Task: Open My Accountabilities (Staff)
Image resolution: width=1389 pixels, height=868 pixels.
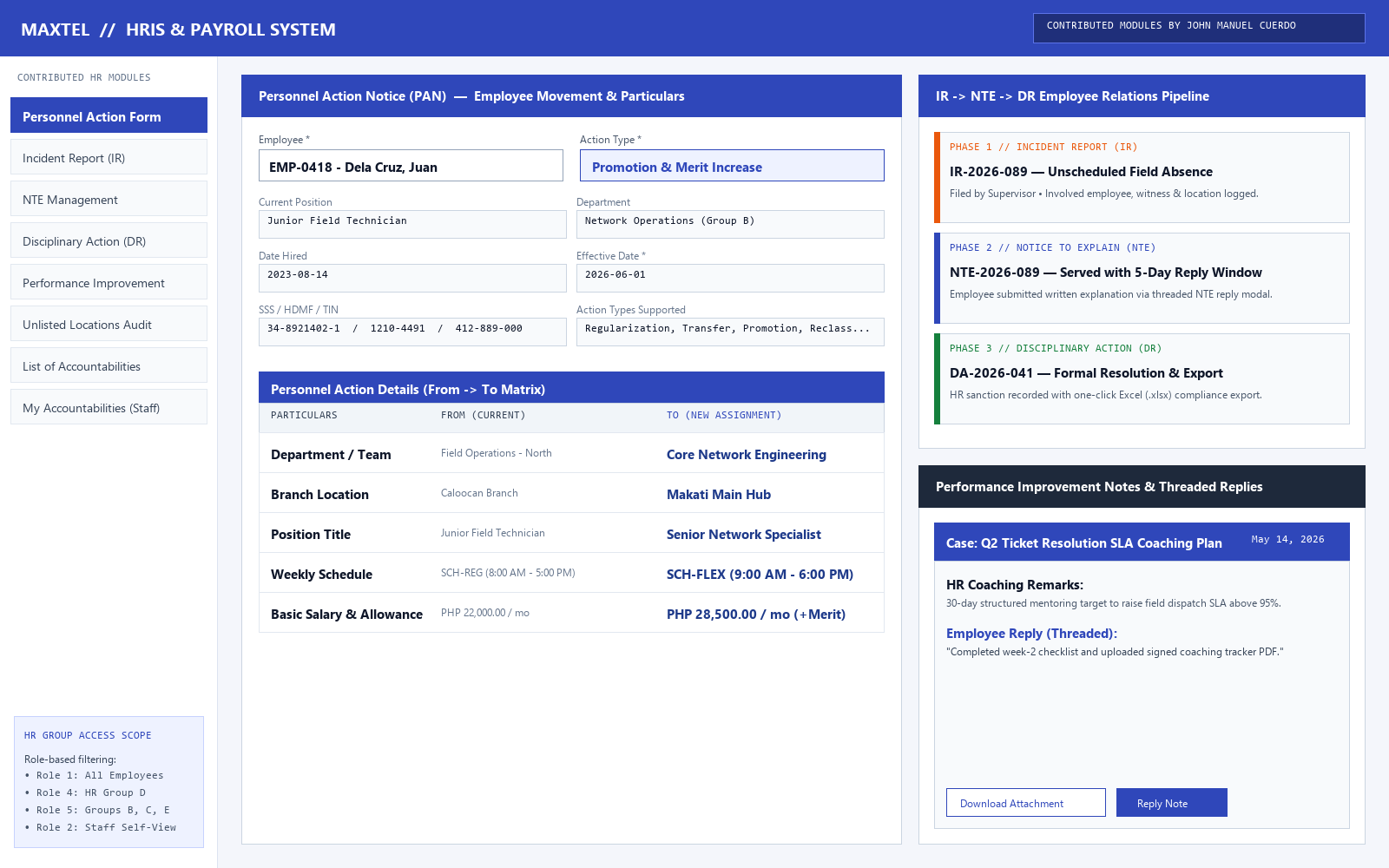Action: (x=109, y=407)
